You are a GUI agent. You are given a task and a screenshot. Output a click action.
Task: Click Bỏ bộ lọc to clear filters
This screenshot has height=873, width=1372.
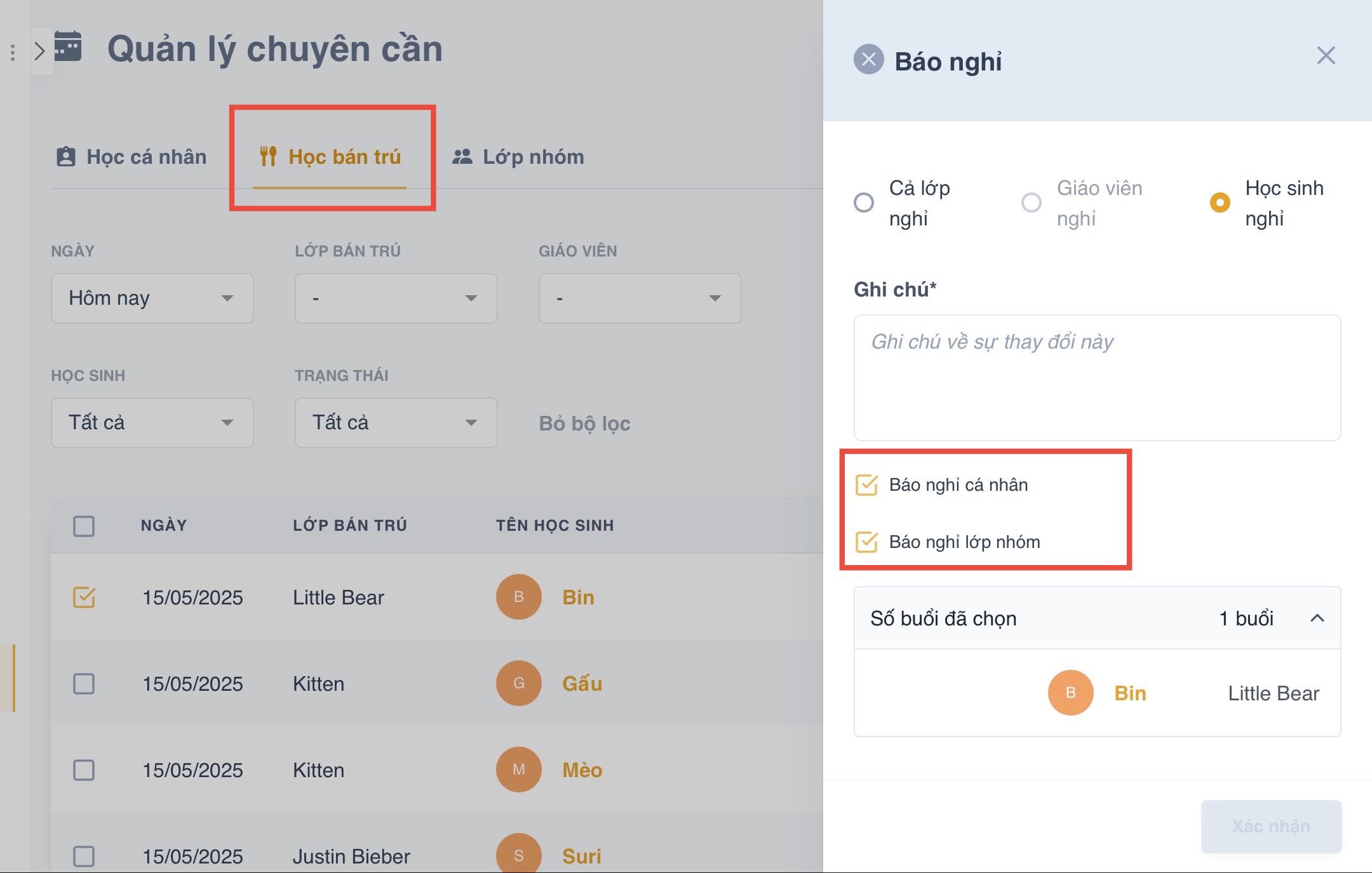point(584,423)
